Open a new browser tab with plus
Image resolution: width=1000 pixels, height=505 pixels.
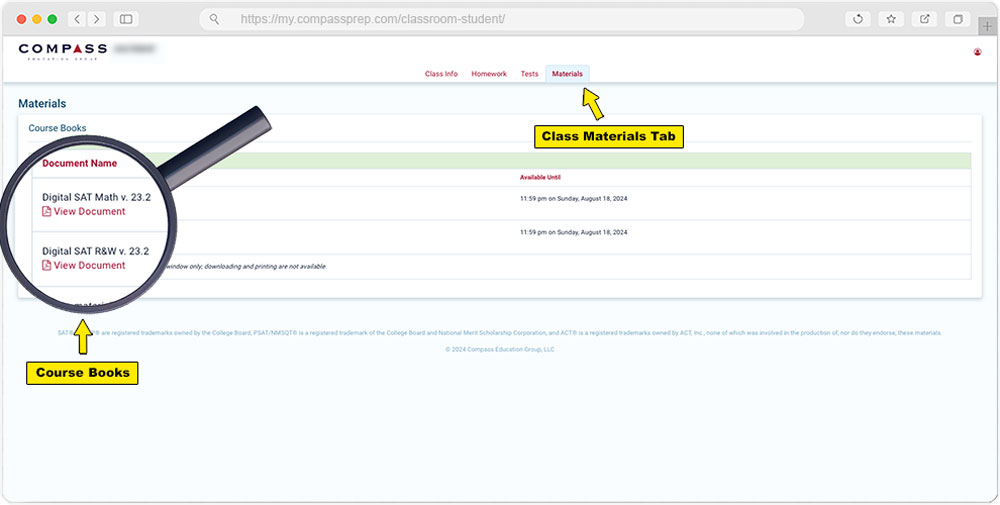click(989, 25)
